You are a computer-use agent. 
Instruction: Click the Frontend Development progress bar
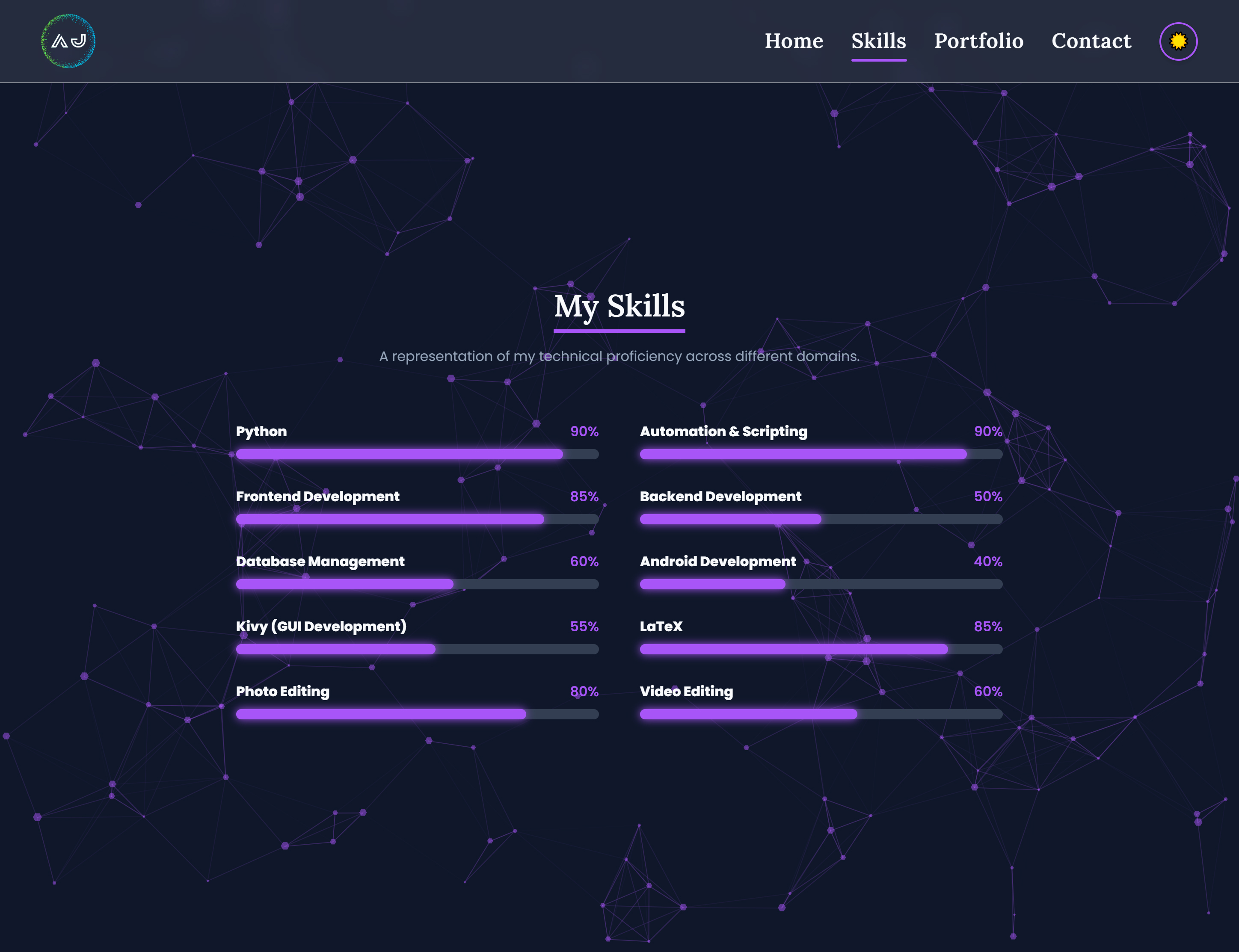tap(417, 519)
